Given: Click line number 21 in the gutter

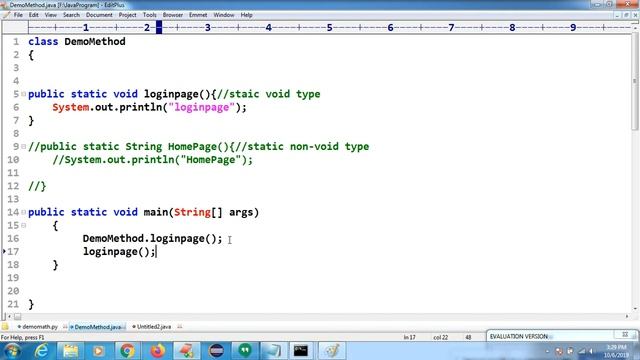Looking at the screenshot, I should pyautogui.click(x=13, y=304).
